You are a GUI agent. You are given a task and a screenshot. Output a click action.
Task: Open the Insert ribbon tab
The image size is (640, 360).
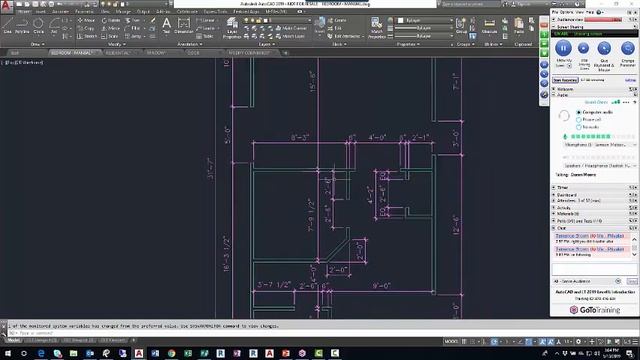coord(40,12)
